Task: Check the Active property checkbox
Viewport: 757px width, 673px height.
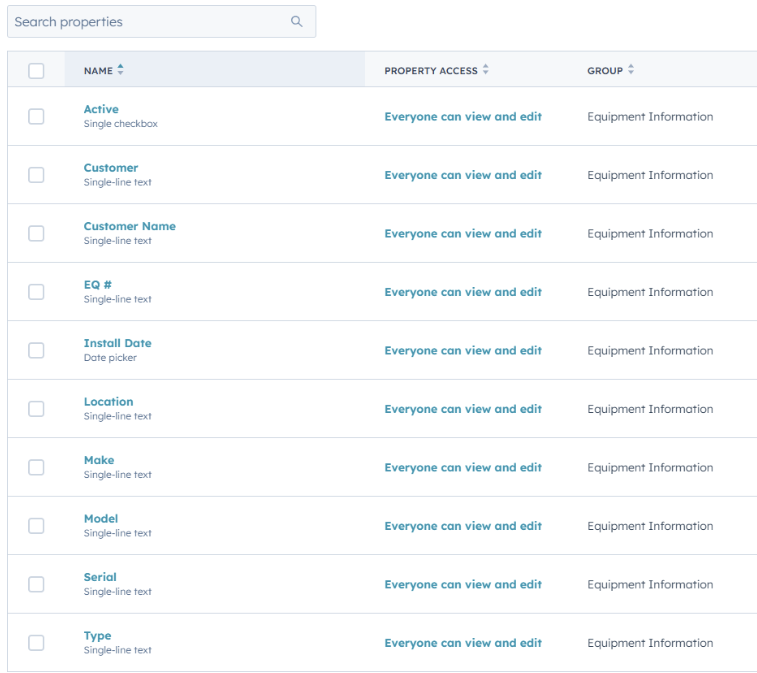Action: 36,116
